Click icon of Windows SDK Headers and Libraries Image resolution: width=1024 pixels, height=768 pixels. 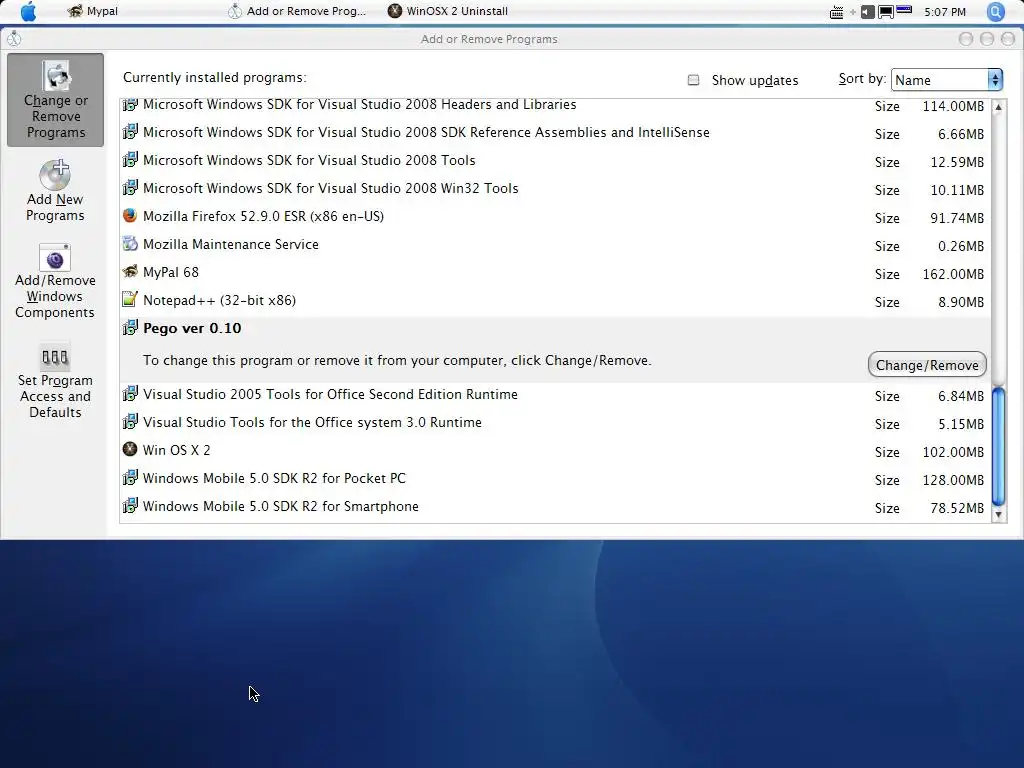[130, 104]
